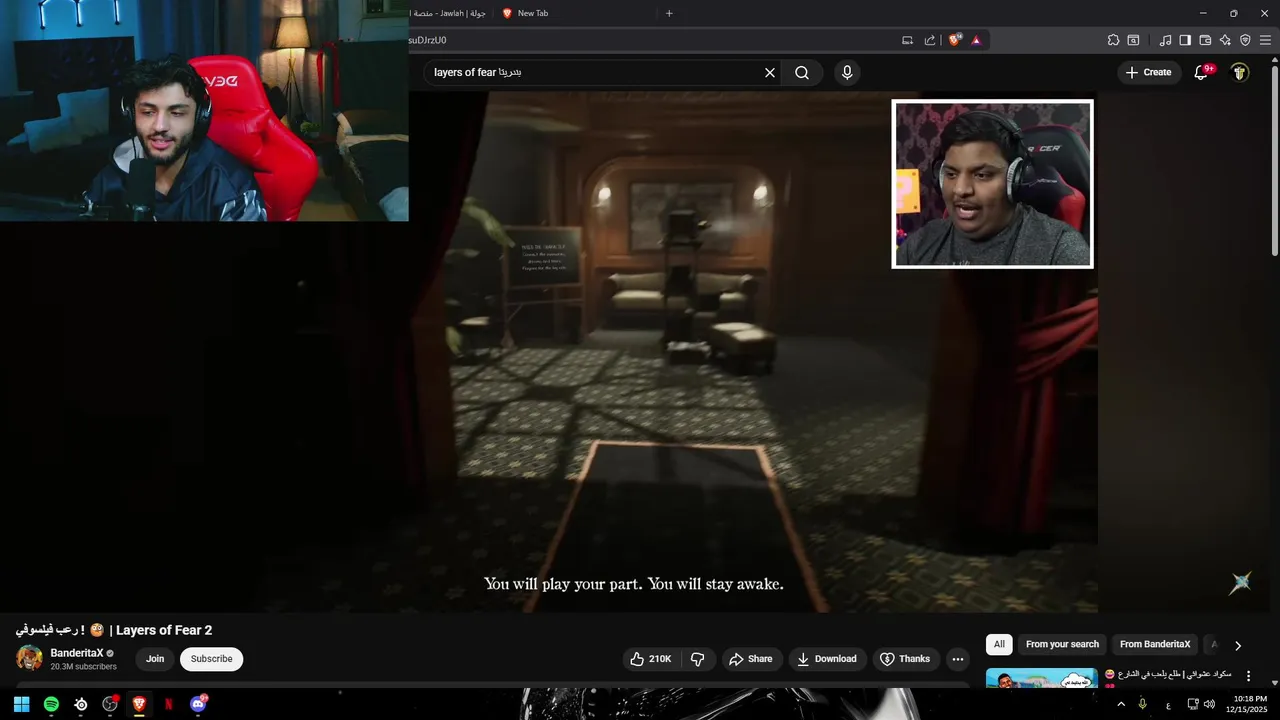Open BanderitaX channel avatar
Image resolution: width=1280 pixels, height=720 pixels.
pyautogui.click(x=29, y=658)
